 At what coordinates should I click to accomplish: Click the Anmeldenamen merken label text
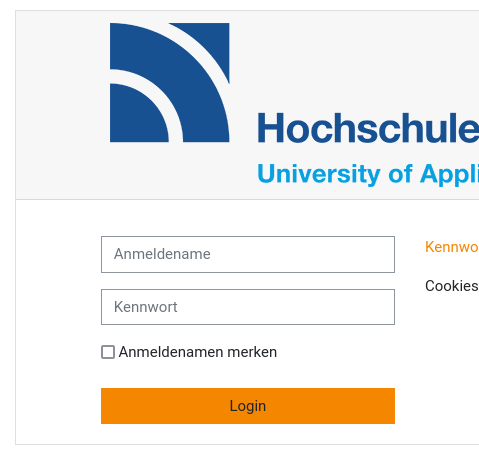(198, 352)
